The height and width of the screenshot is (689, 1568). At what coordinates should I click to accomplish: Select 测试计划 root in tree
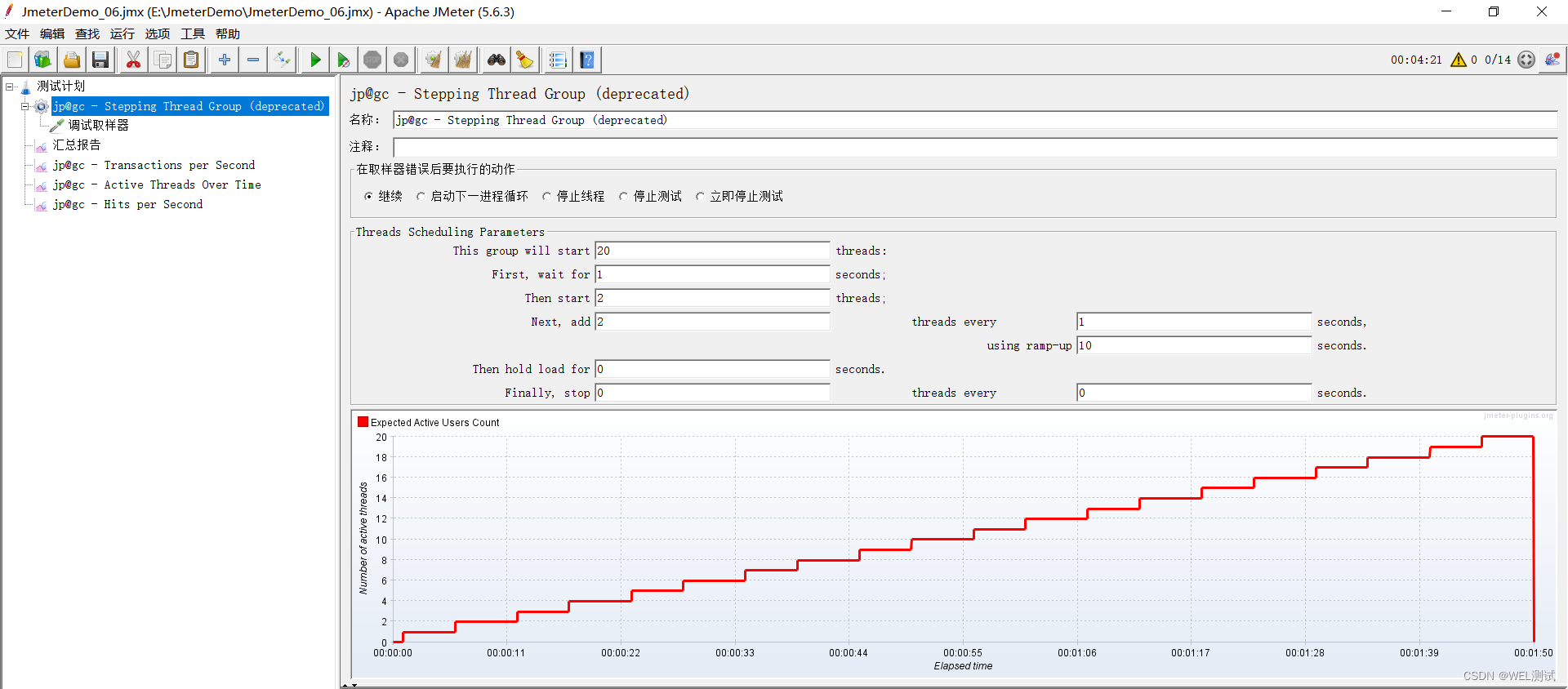[x=60, y=86]
